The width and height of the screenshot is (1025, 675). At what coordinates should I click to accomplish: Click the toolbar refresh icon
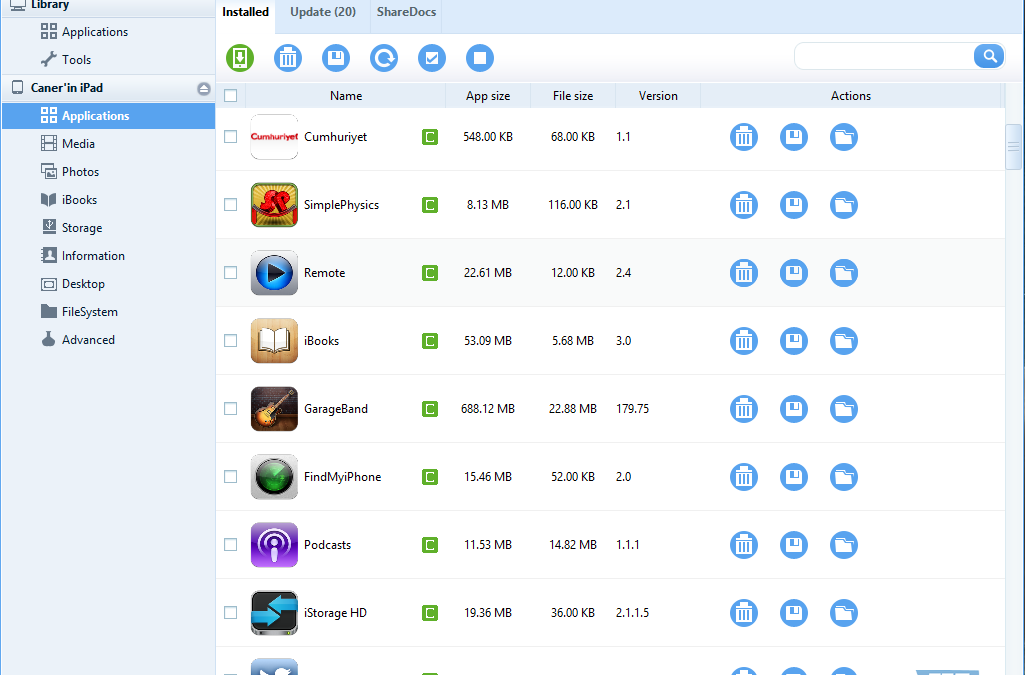click(x=384, y=58)
